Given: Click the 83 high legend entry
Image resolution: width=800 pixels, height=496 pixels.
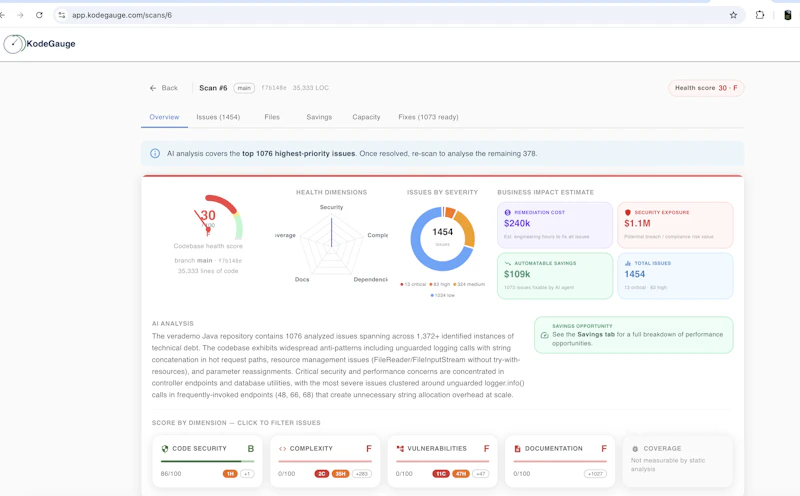Looking at the screenshot, I should click(x=439, y=284).
